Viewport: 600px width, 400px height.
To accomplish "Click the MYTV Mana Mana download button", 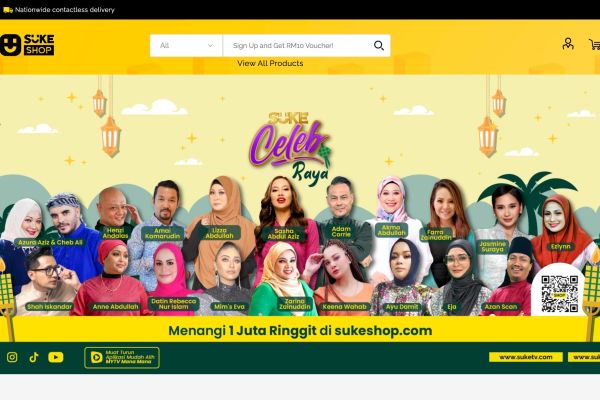I will tap(122, 358).
